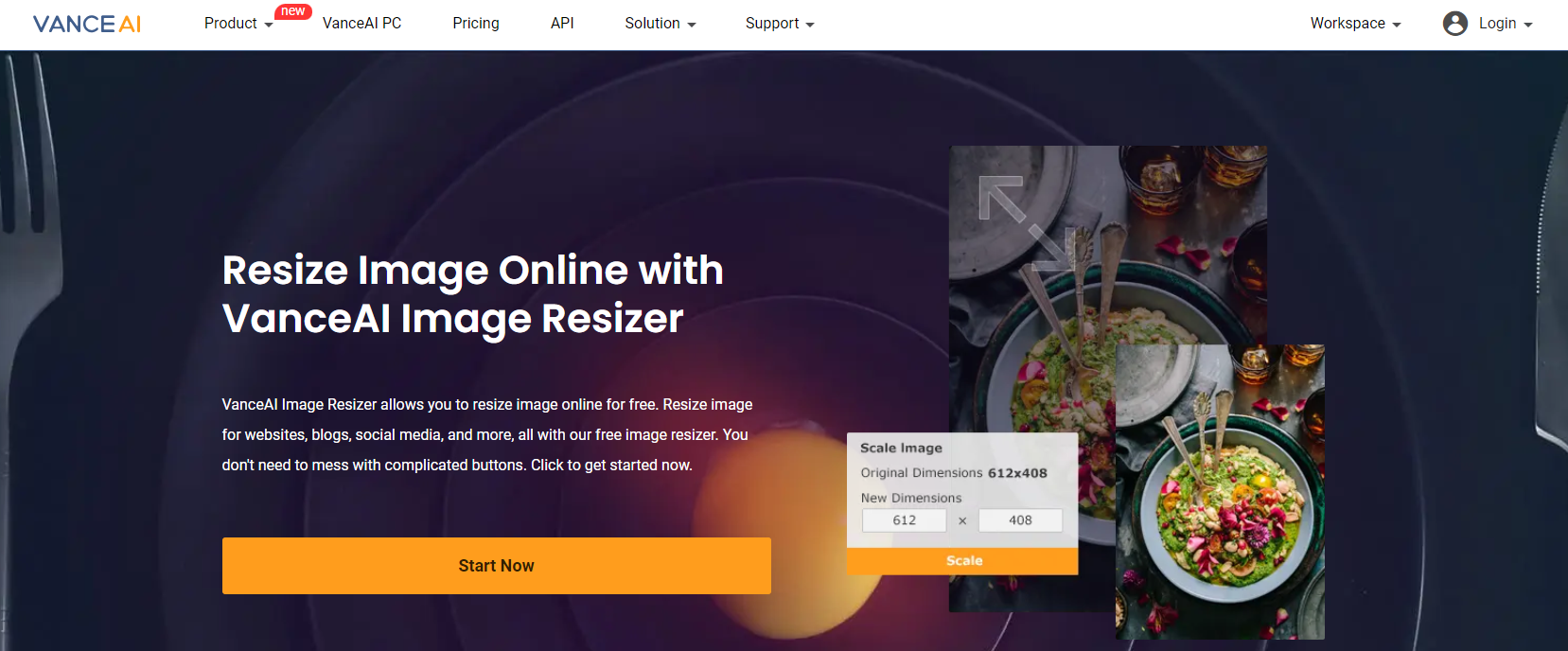
Task: Expand the Support dropdown
Action: (780, 24)
